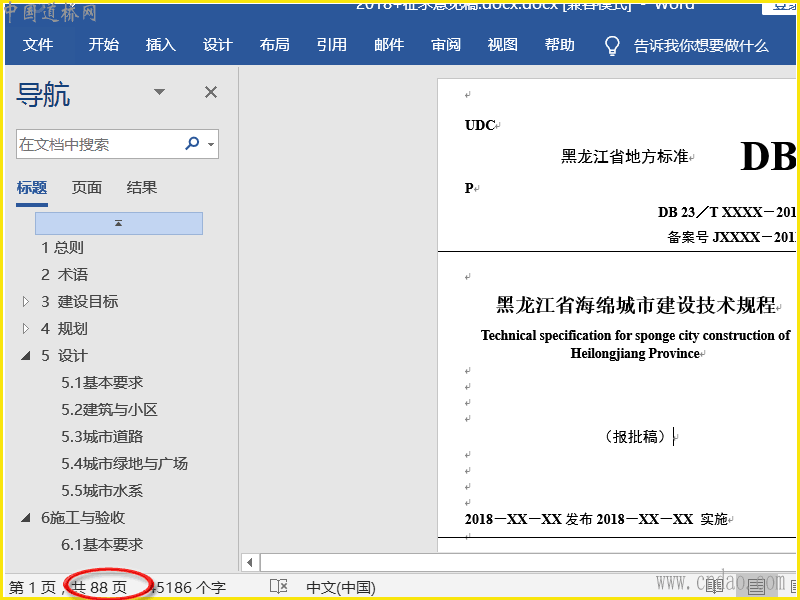800x600 pixels.
Task: Click the Heilongjiang Province subtitle line
Action: click(x=635, y=354)
